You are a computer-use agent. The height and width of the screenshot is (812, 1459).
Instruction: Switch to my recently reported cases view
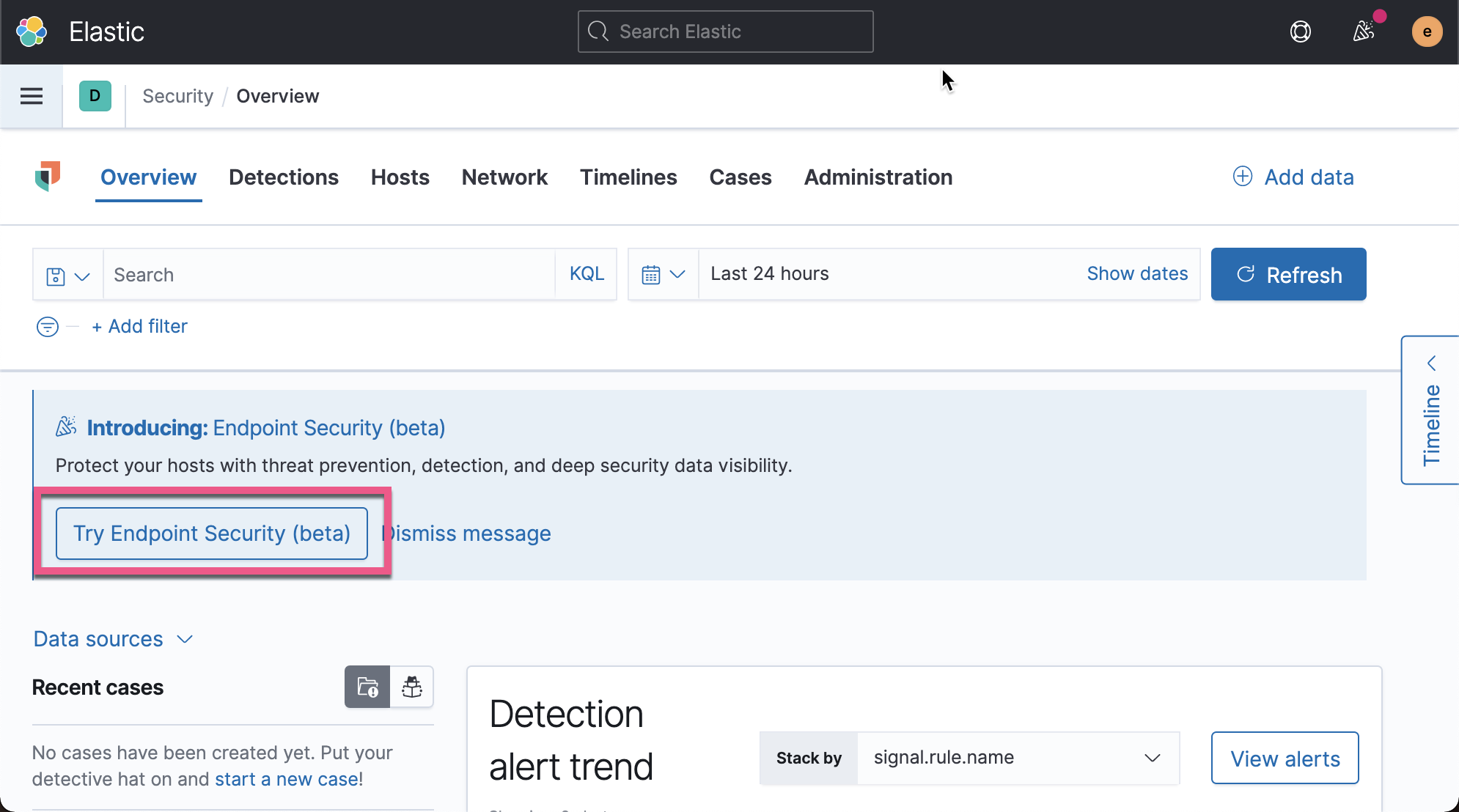(x=412, y=687)
